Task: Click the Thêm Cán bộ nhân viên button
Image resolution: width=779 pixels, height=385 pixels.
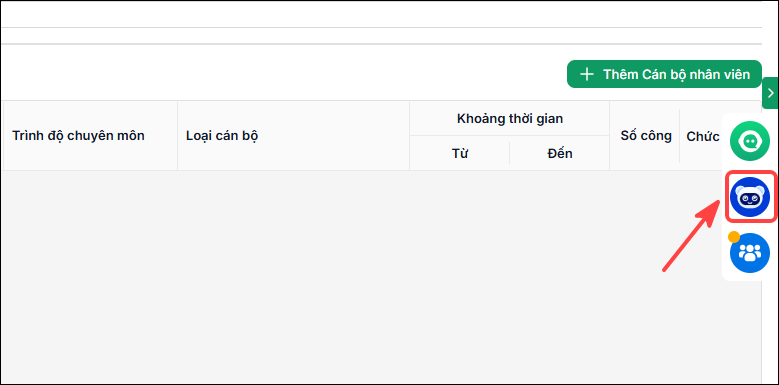Action: [664, 75]
